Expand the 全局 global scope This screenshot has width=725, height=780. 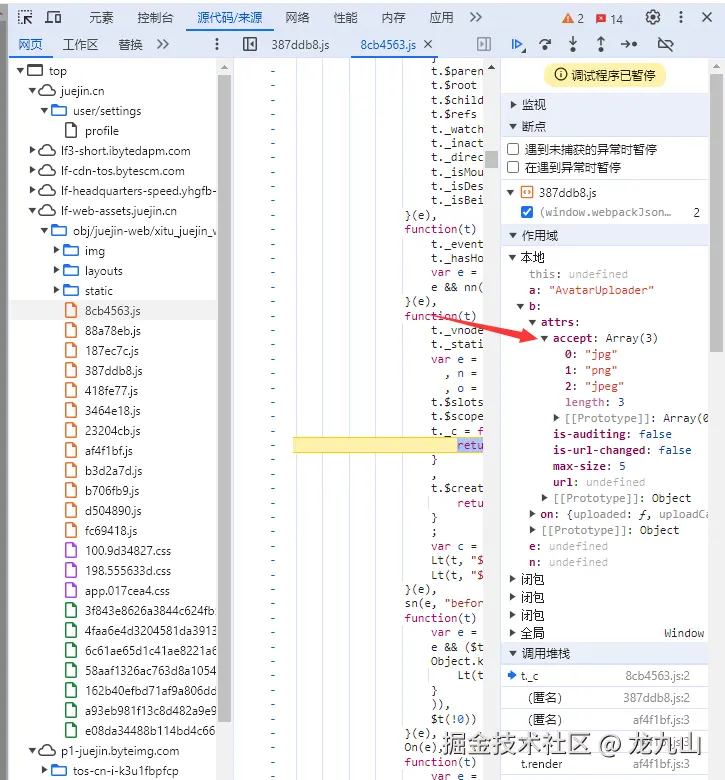click(513, 633)
